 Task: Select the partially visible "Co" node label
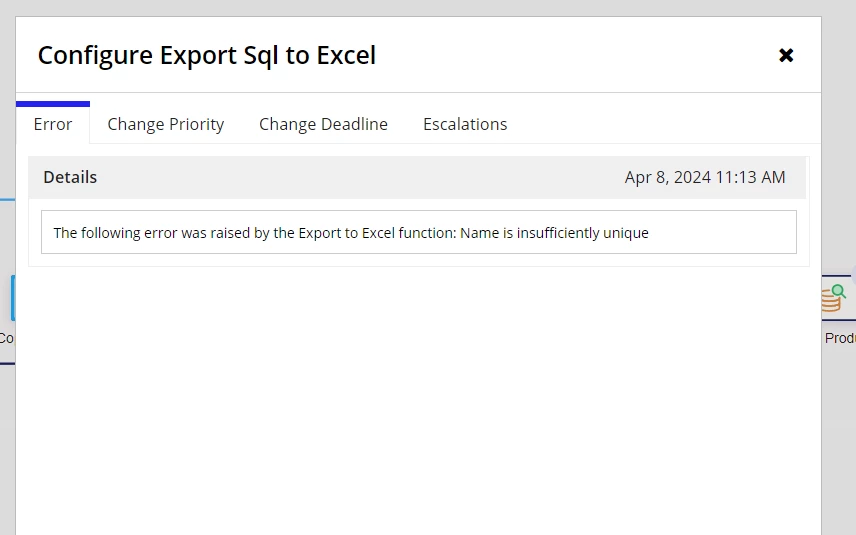(7, 338)
